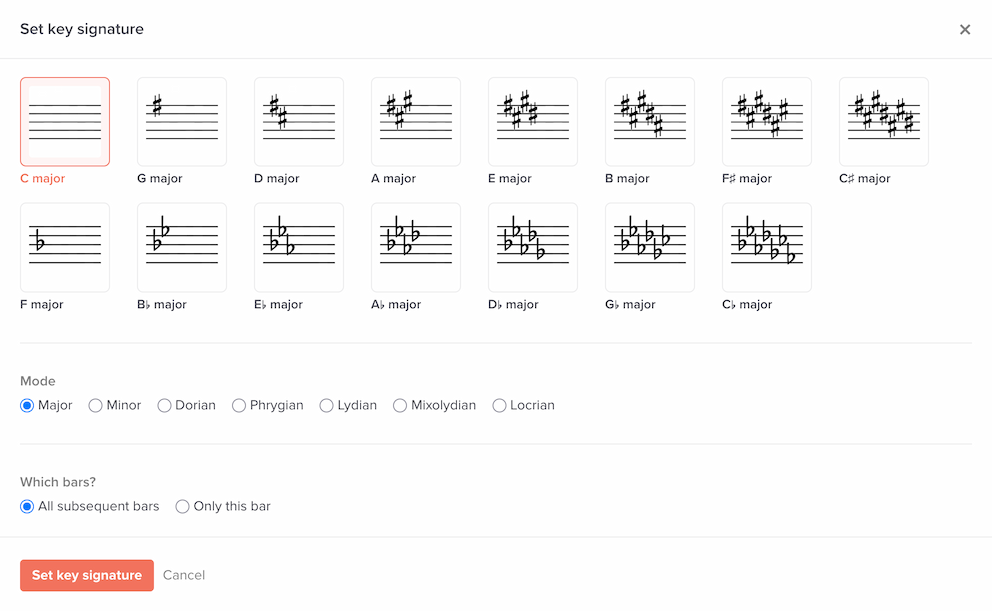Select the C♭ major key signature

(x=767, y=248)
